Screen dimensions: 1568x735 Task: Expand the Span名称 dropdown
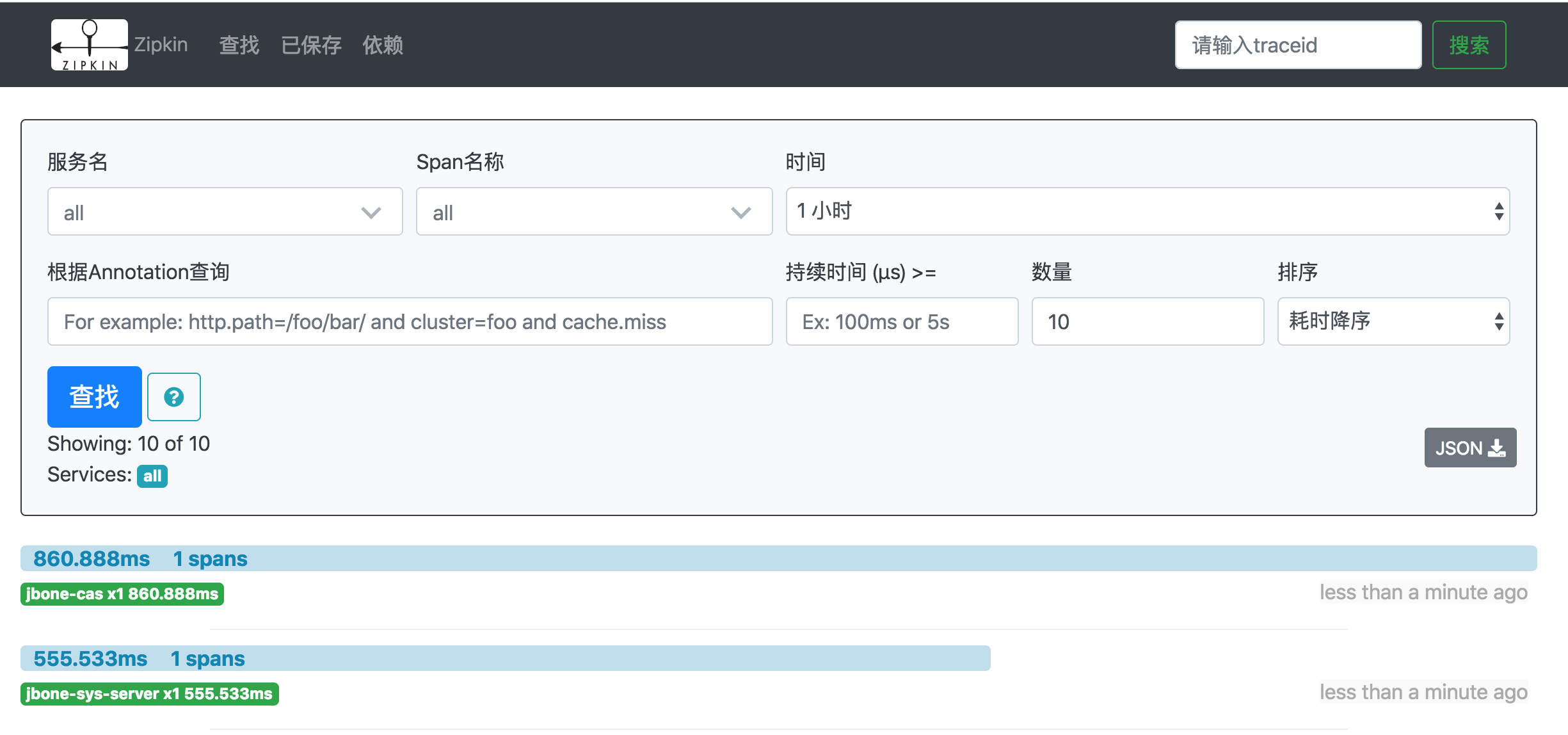tap(594, 212)
